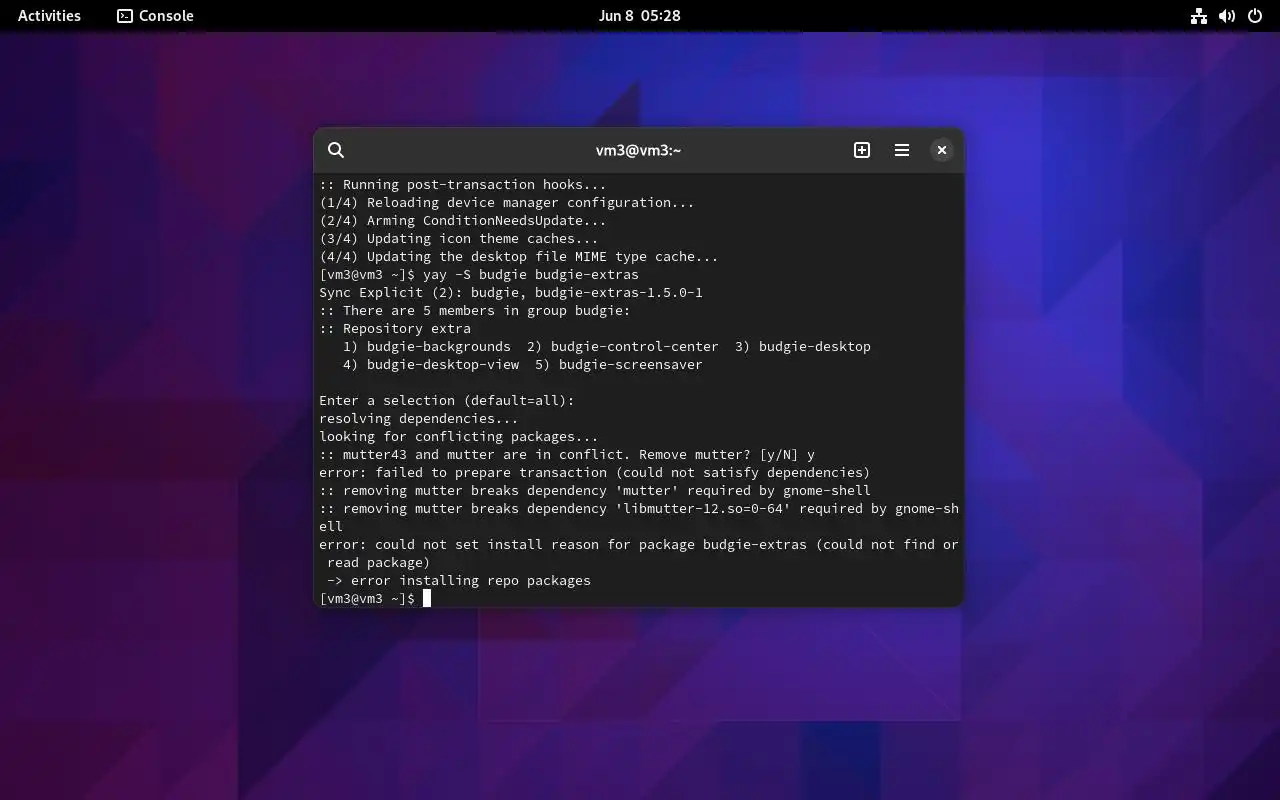This screenshot has height=800, width=1280.
Task: Open the Console hamburger menu
Action: [902, 150]
